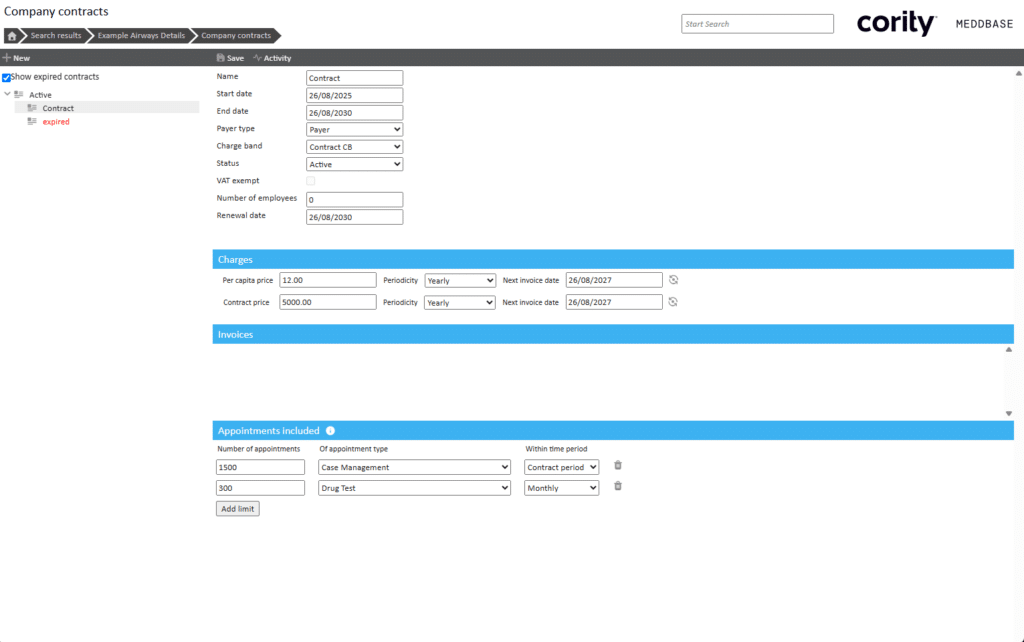Open the Monthly time period dropdown

(562, 488)
